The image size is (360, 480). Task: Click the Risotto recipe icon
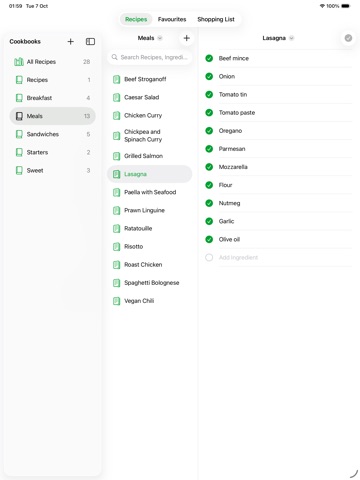(116, 247)
